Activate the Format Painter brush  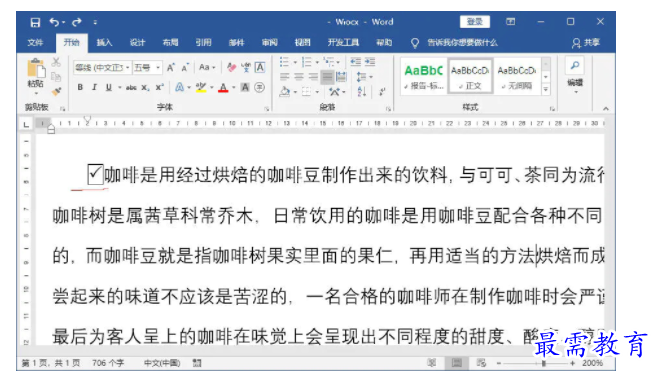tap(56, 91)
